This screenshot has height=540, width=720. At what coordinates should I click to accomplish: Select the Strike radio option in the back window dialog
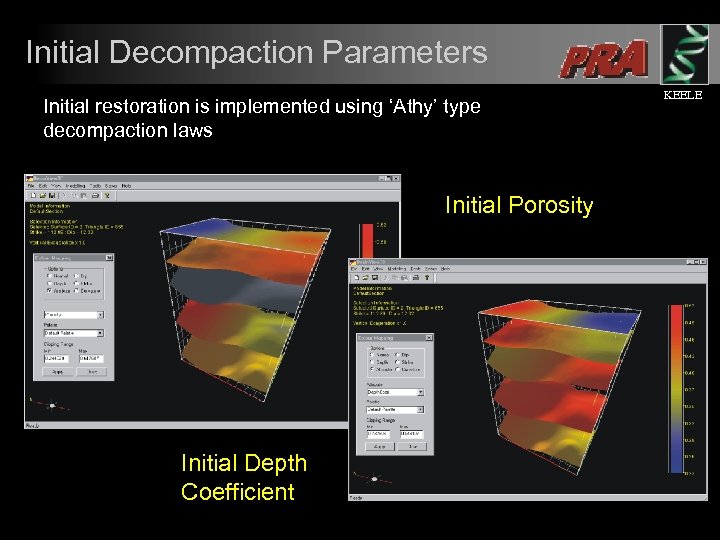point(77,283)
